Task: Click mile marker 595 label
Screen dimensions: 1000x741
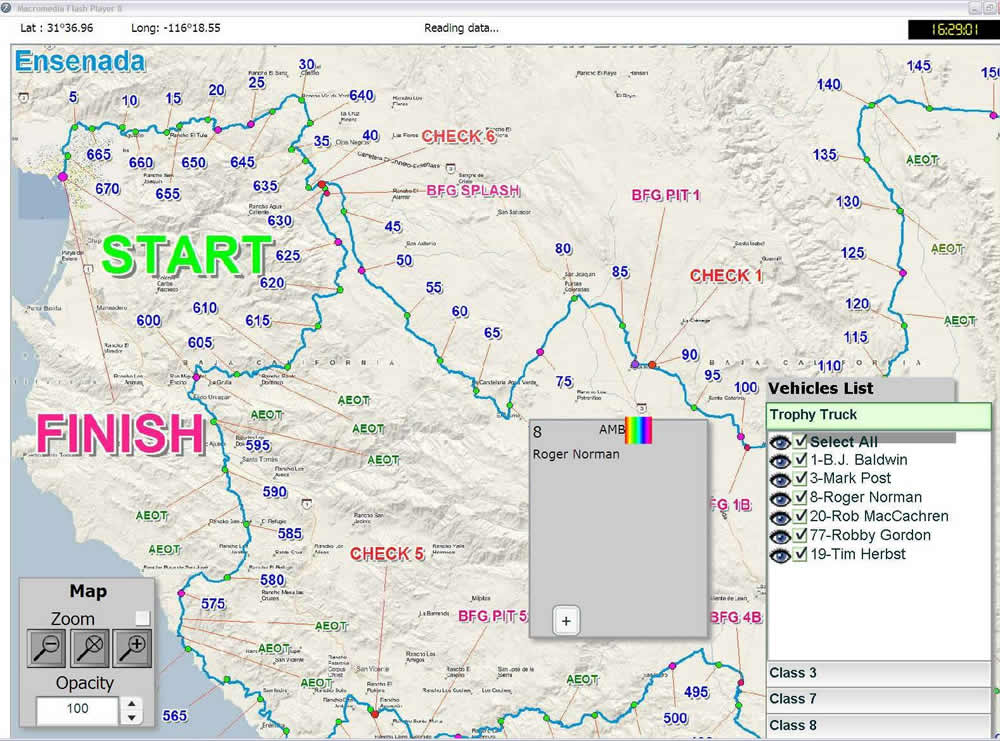Action: pyautogui.click(x=258, y=445)
